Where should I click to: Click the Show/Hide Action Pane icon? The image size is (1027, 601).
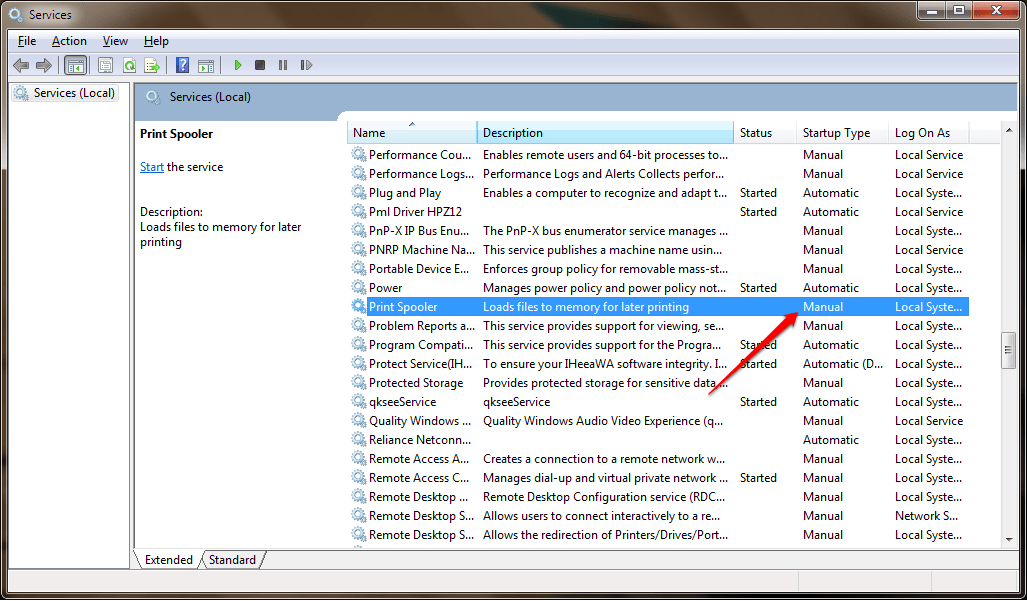click(x=206, y=65)
